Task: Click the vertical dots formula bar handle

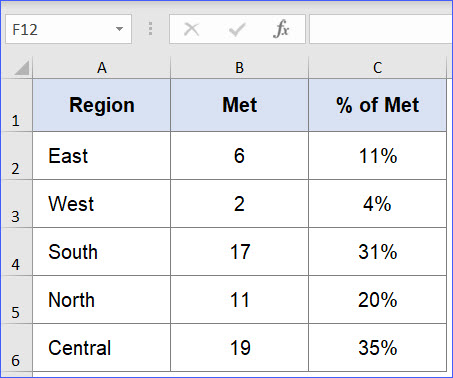Action: (x=150, y=29)
